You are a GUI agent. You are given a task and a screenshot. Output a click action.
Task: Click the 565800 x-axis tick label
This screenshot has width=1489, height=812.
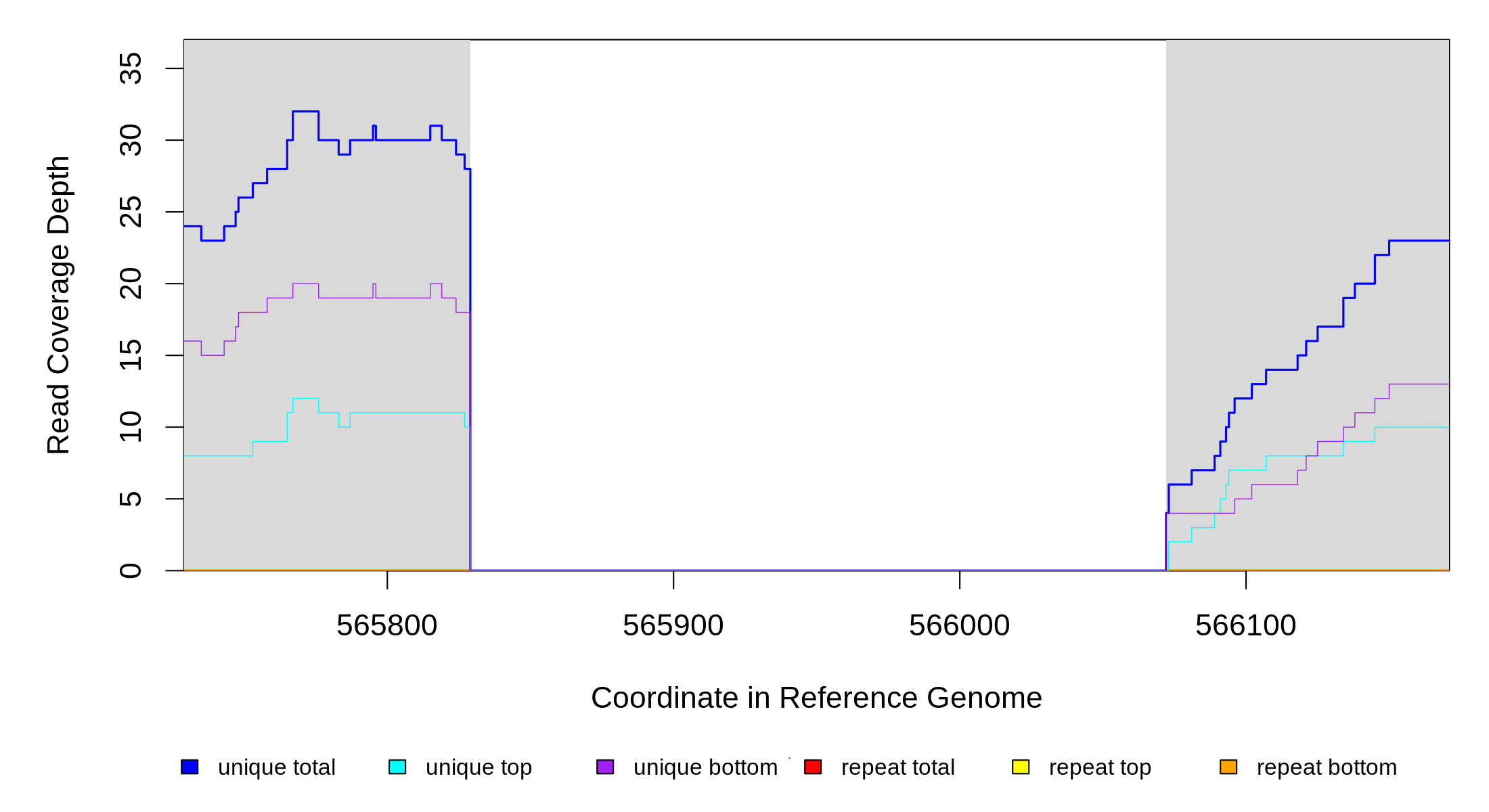(387, 626)
